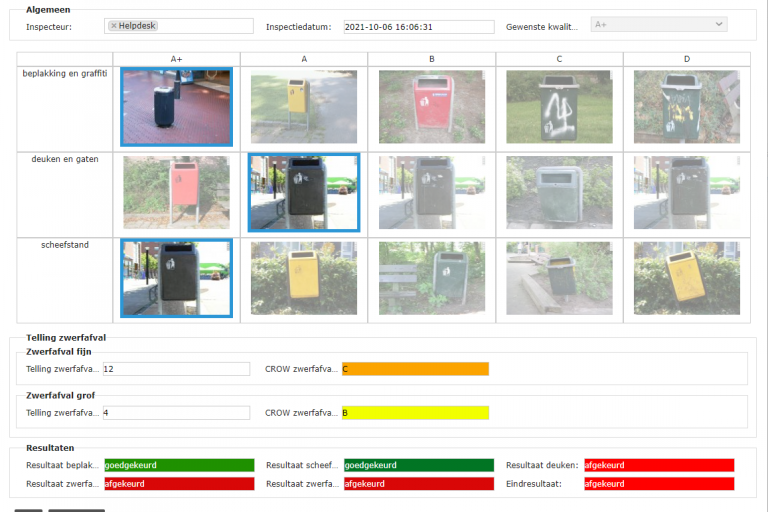This screenshot has height=512, width=768.
Task: Choose selected A image for deuken en gaten
Action: tap(304, 192)
